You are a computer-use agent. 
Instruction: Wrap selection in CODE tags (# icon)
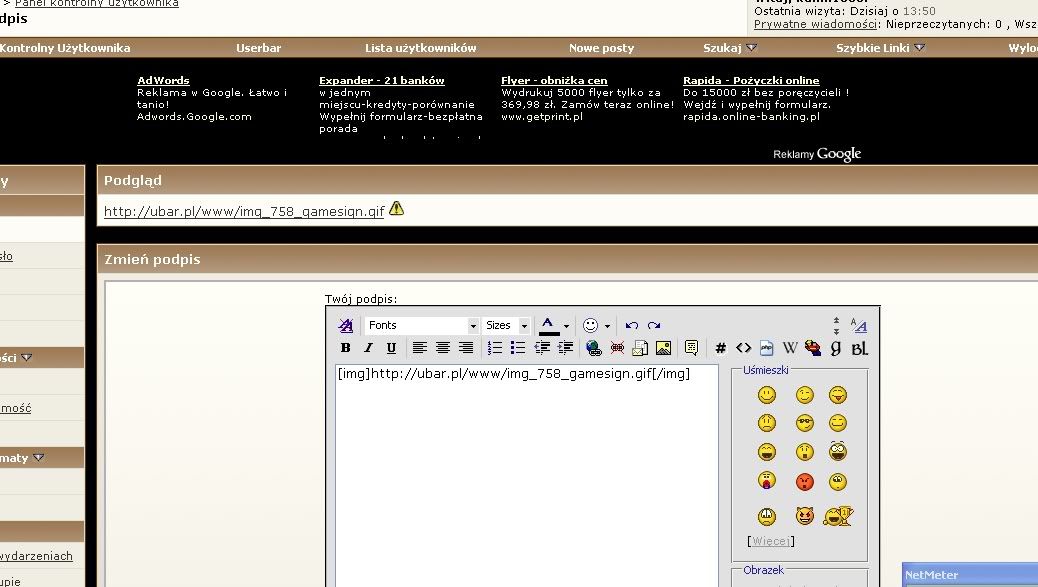(x=720, y=348)
